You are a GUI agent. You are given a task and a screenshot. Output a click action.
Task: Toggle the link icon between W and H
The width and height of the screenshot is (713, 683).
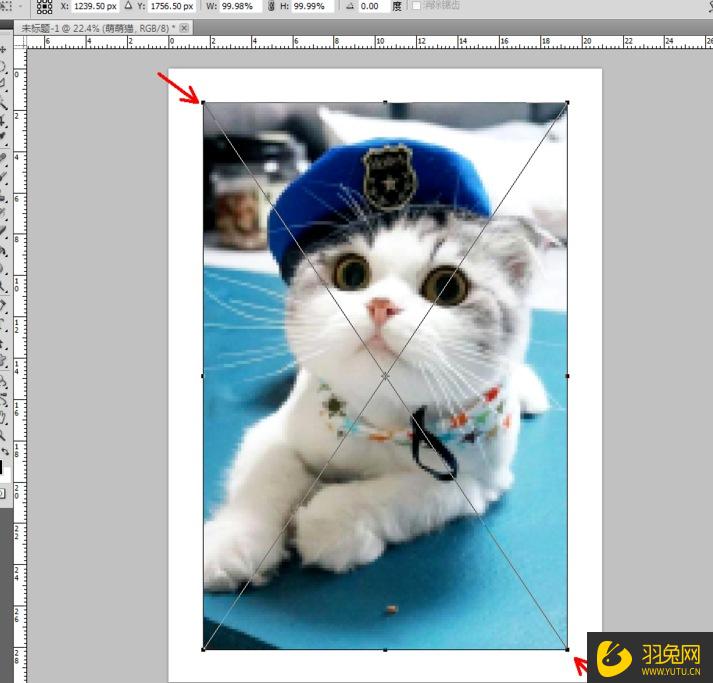(x=271, y=6)
